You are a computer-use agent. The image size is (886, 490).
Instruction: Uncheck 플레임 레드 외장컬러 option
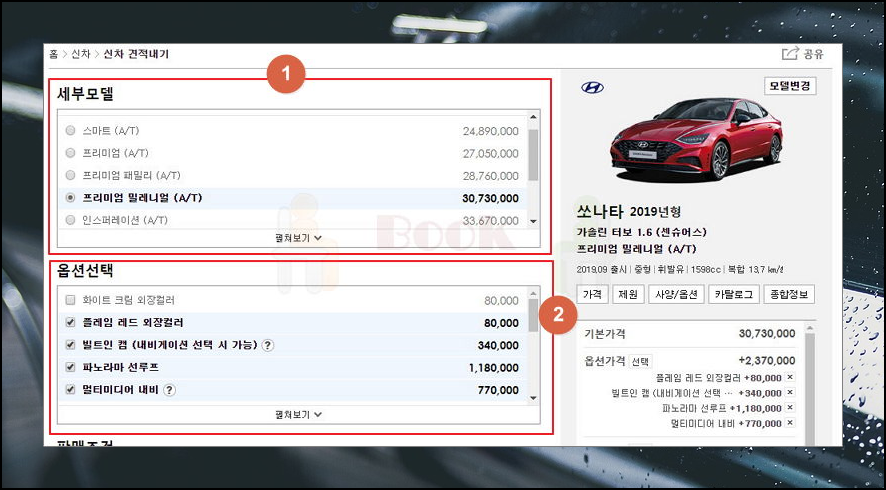pos(70,323)
